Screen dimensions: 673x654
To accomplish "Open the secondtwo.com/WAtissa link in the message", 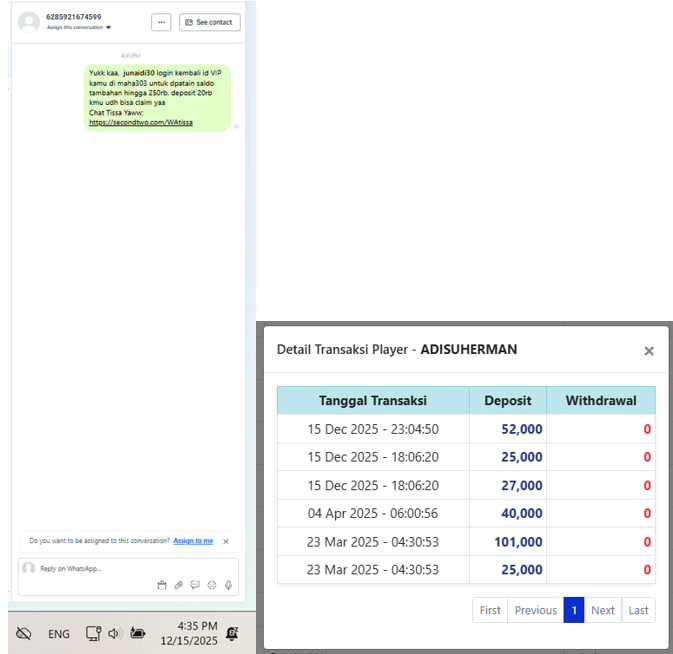I will point(141,122).
